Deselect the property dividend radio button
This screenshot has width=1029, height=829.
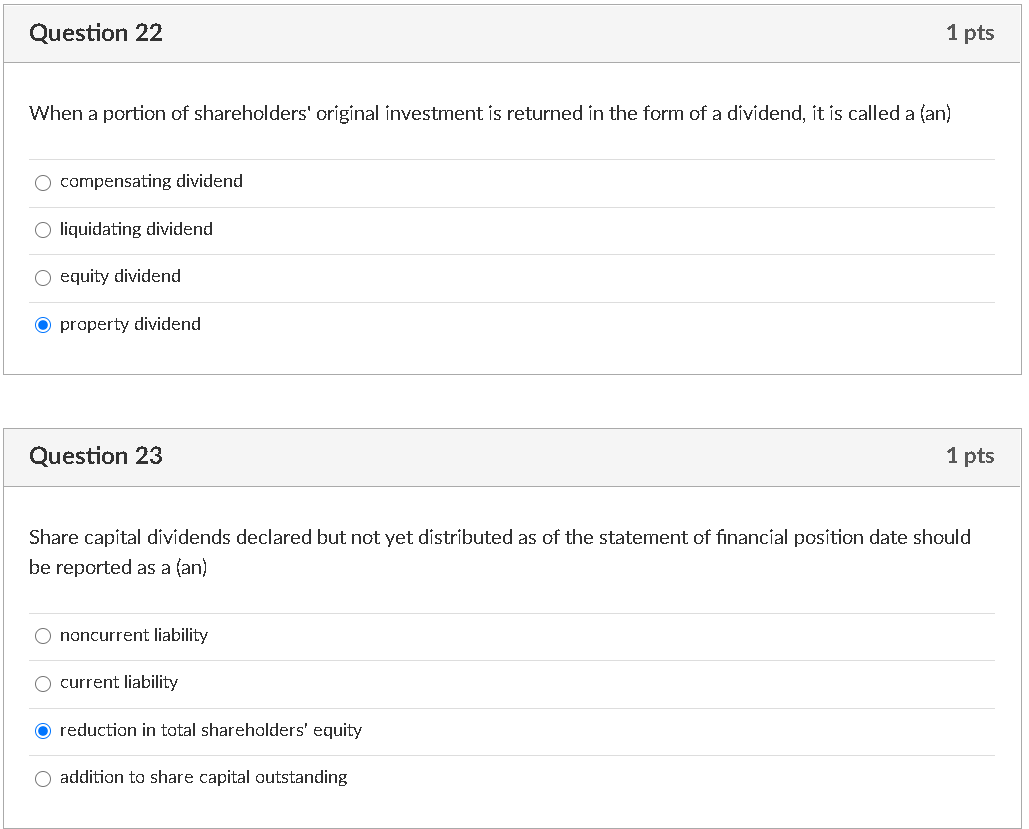43,324
